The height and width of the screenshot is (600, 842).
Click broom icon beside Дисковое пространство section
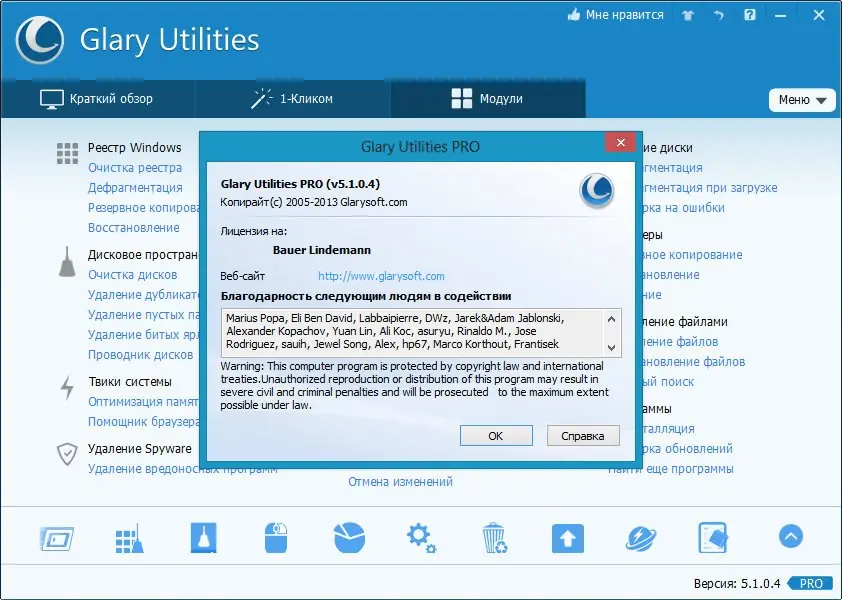[67, 262]
